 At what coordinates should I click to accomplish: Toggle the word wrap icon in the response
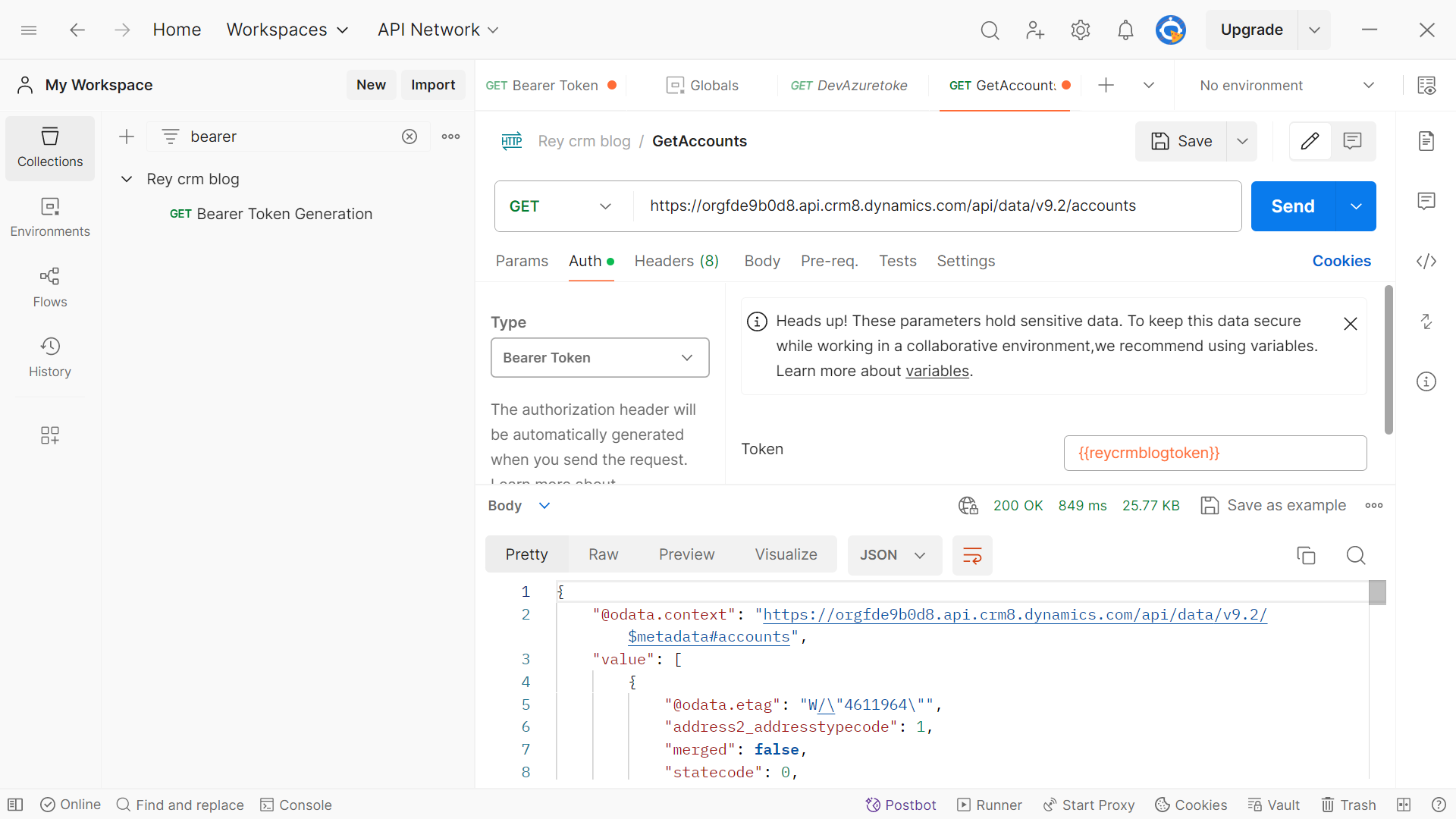[x=972, y=555]
